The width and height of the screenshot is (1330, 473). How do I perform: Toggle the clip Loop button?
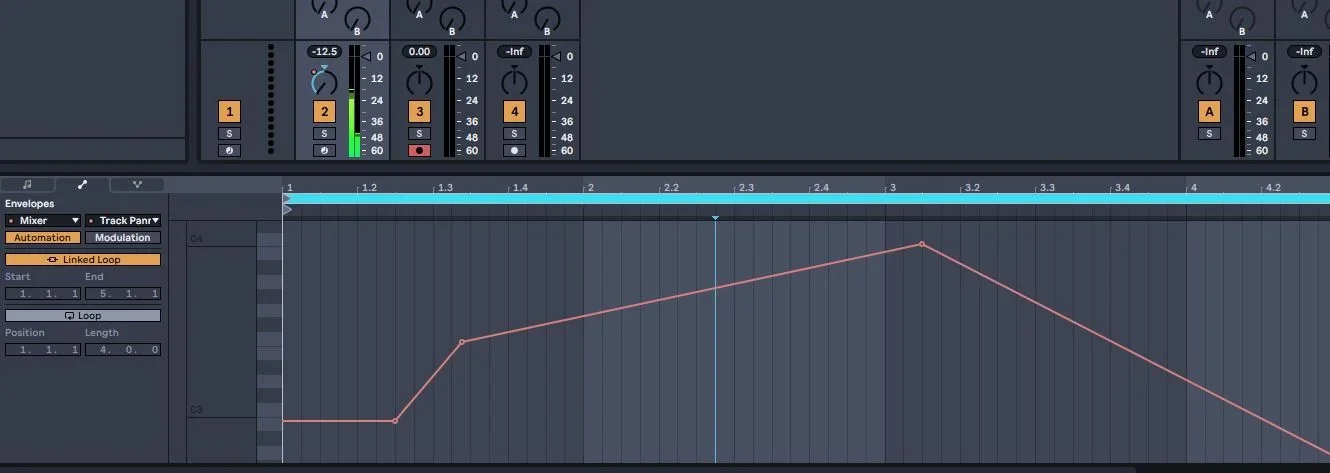point(83,315)
